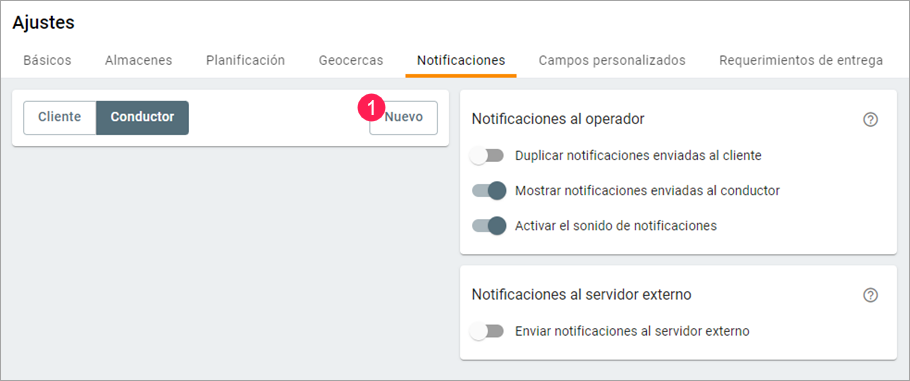Open the Campos personalizados tab
This screenshot has height=381, width=910.
(x=612, y=60)
